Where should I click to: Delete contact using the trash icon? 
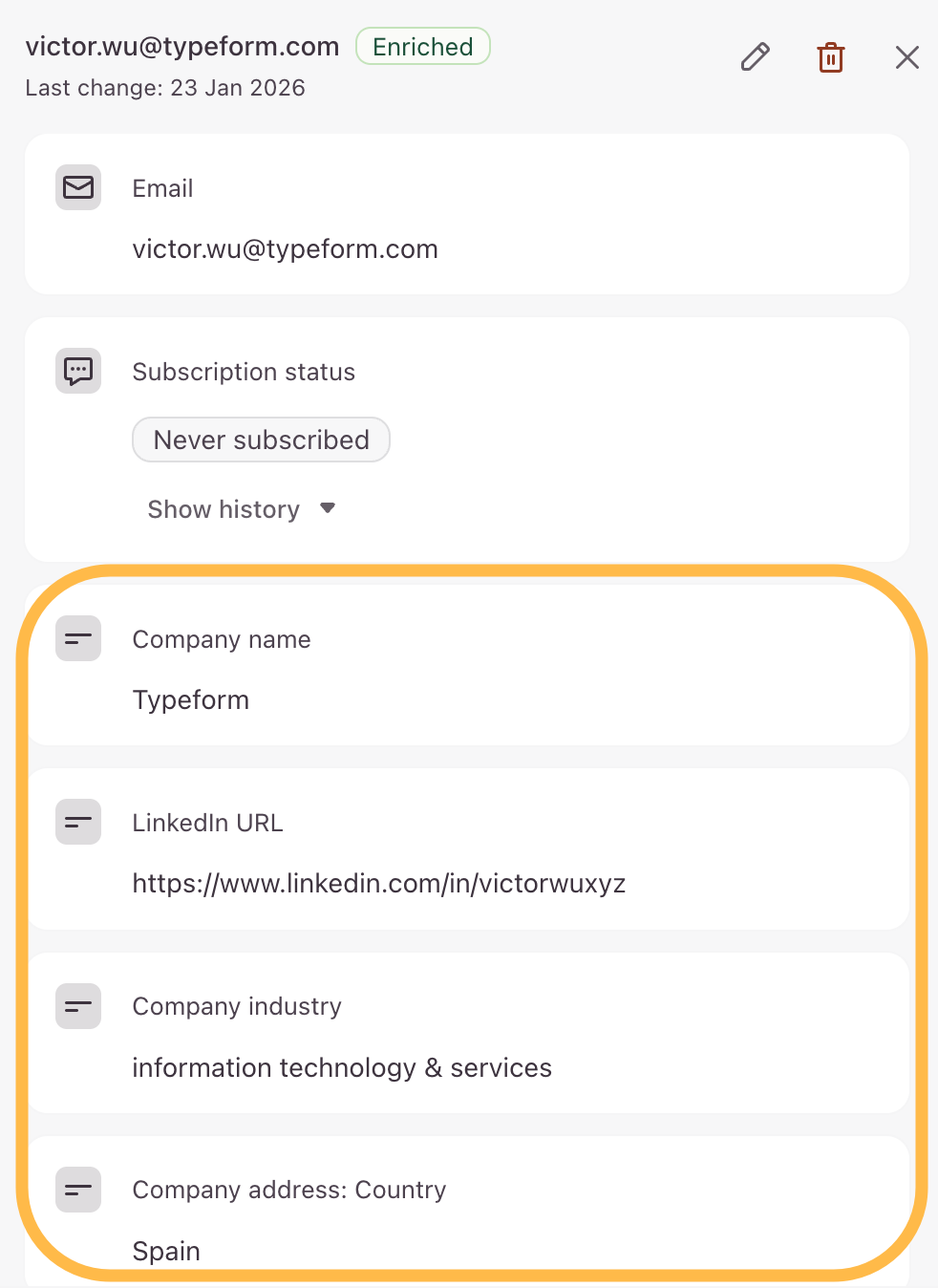(x=831, y=57)
